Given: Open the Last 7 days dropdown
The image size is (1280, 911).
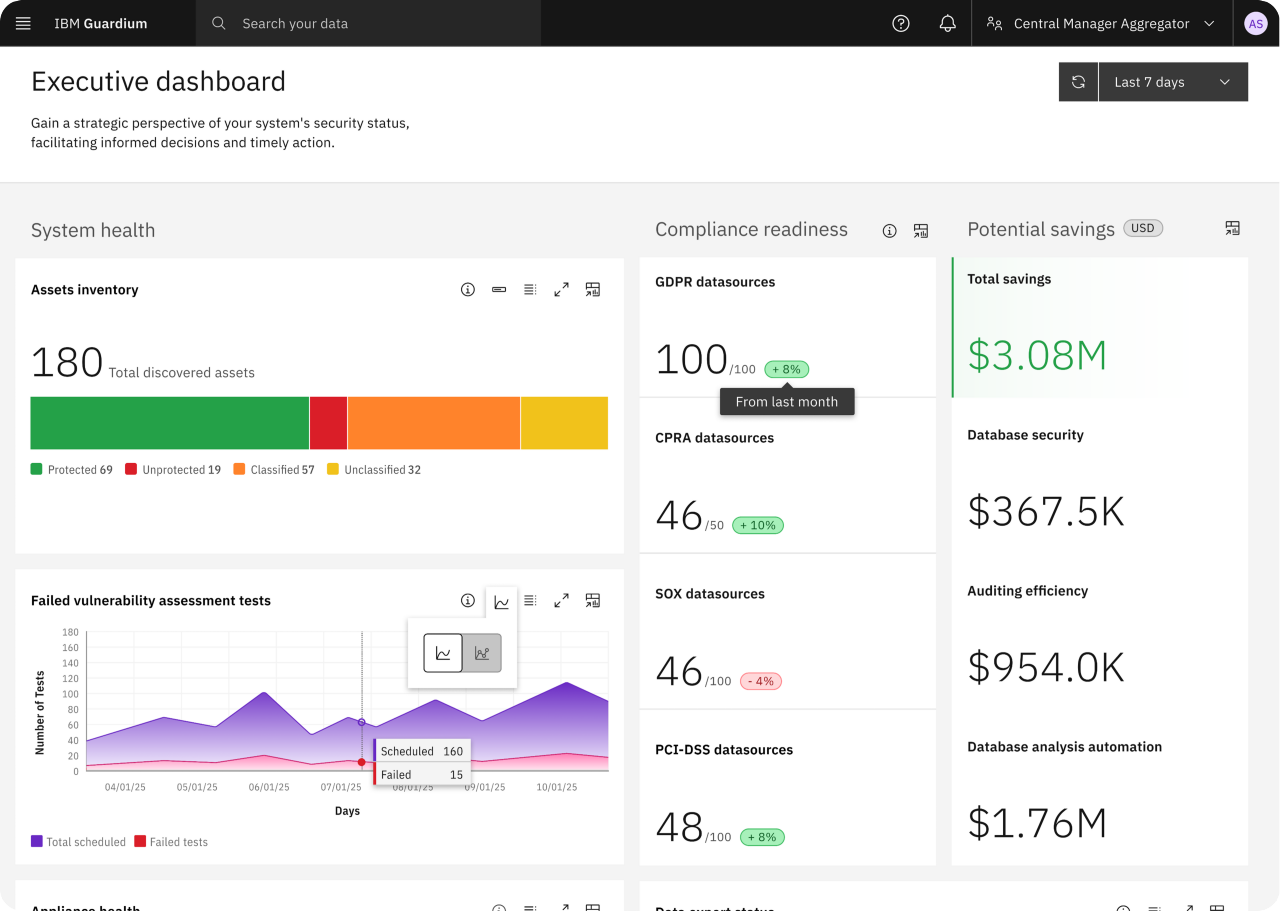Looking at the screenshot, I should point(1173,82).
